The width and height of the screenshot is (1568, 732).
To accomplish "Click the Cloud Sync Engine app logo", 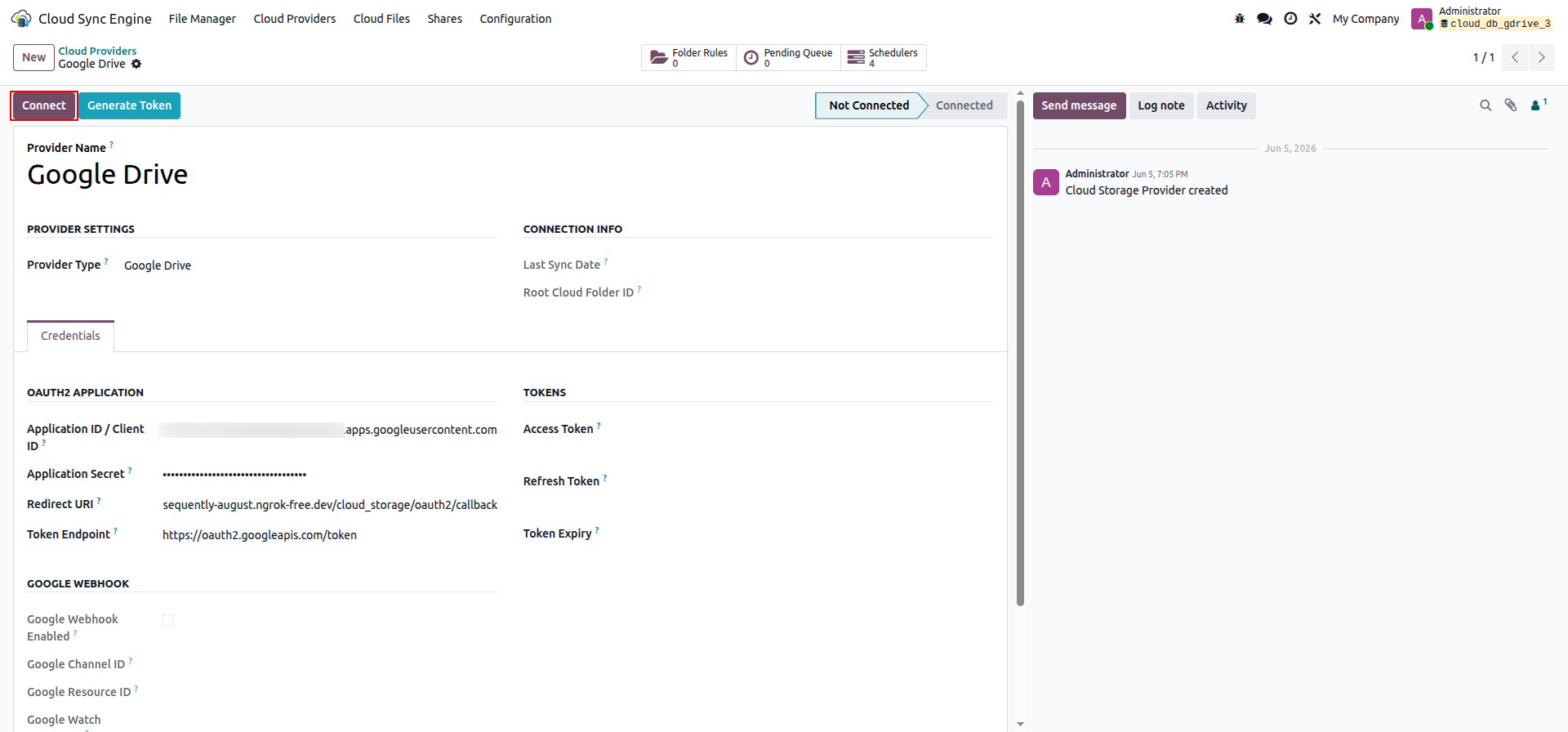I will point(21,18).
